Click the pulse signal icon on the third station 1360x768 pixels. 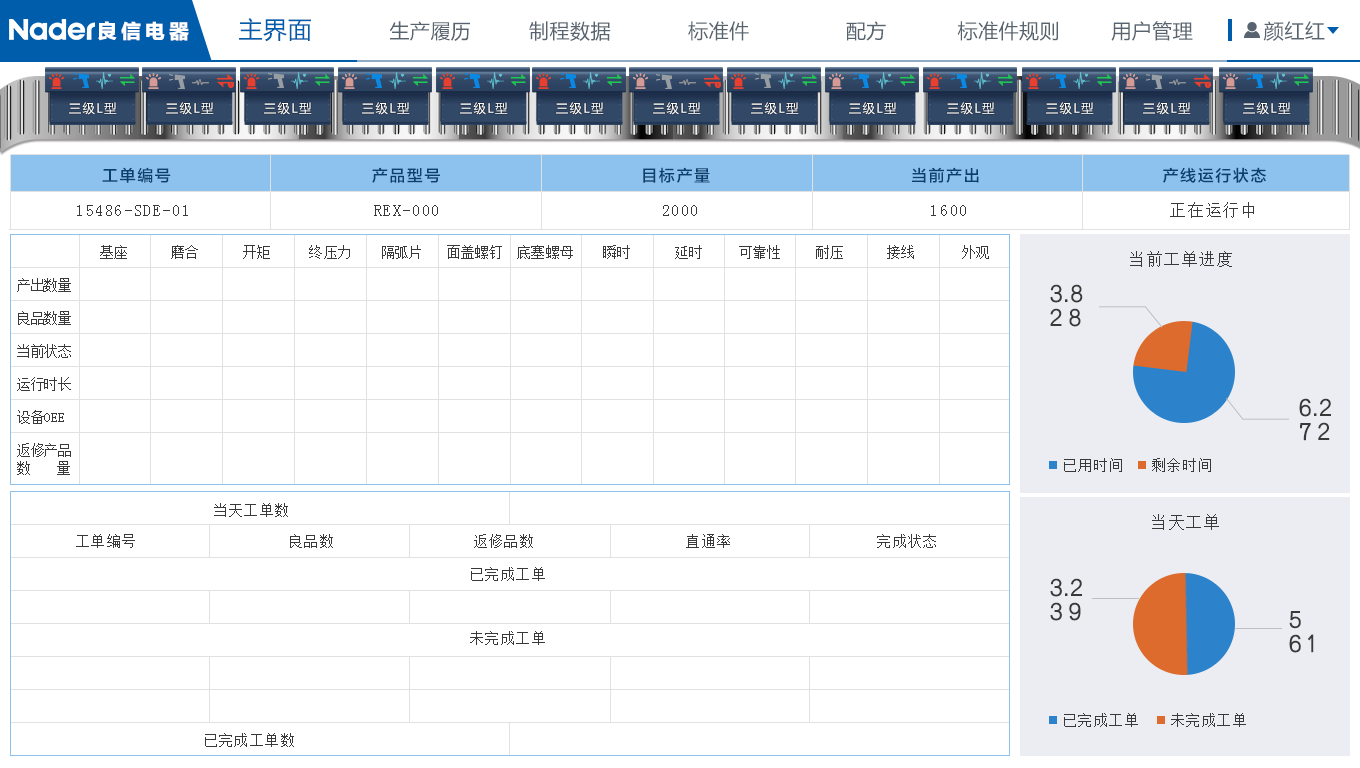pos(299,80)
